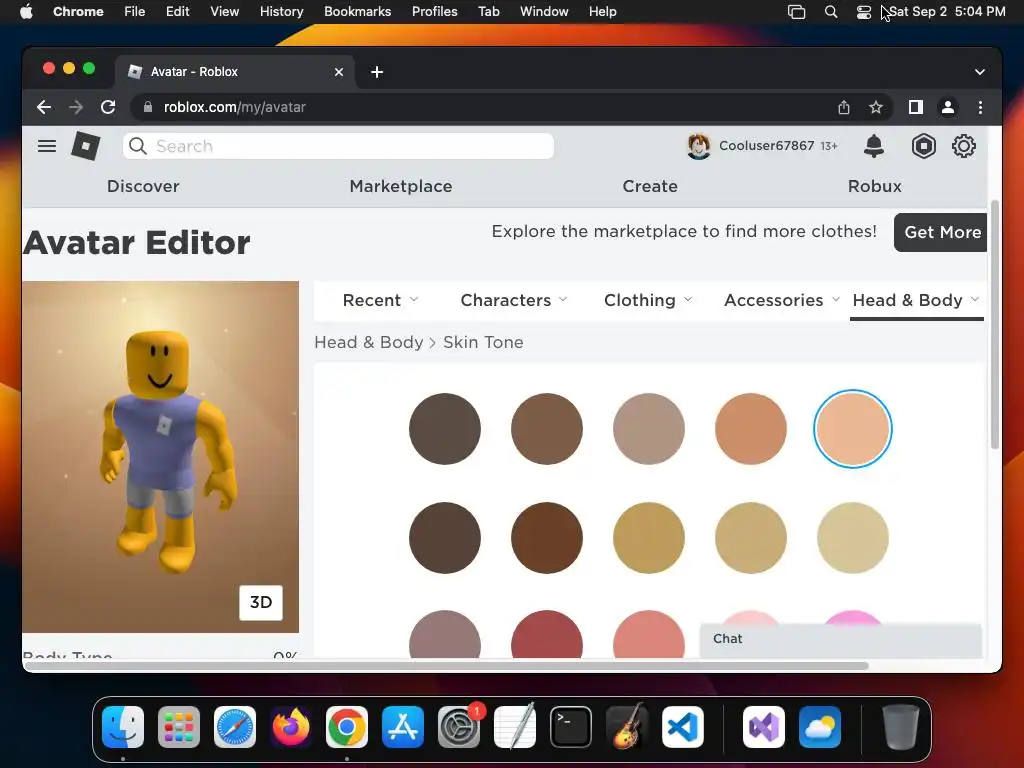View site info lock icon

pos(148,107)
